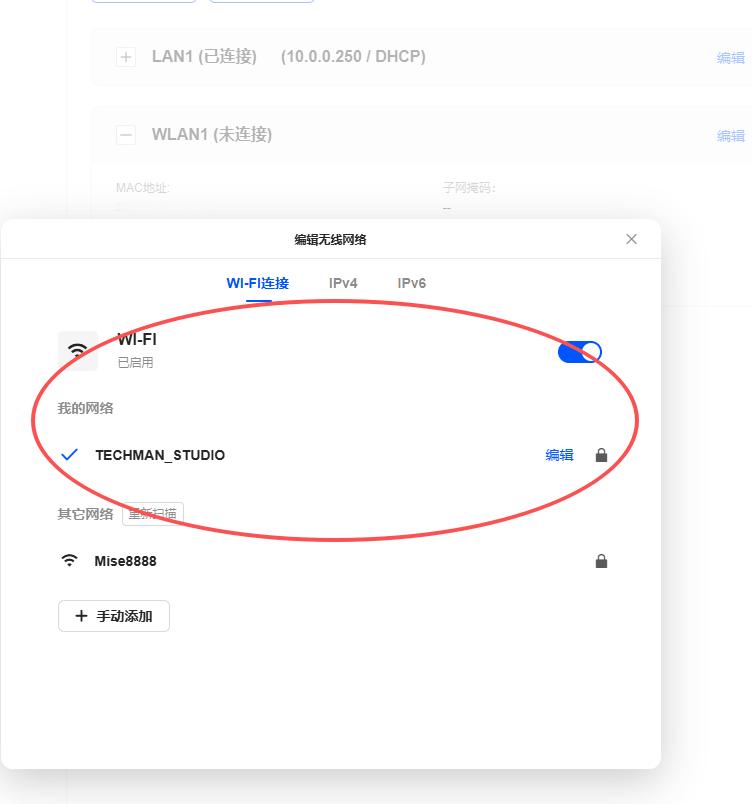Click 编辑 link for TECHMAN_STUDIO
The height and width of the screenshot is (804, 752).
(x=559, y=455)
